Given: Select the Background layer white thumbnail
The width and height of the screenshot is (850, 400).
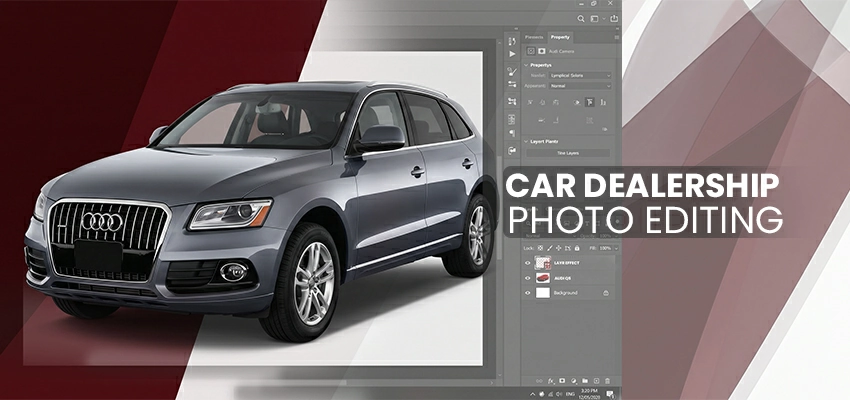Looking at the screenshot, I should coord(543,293).
